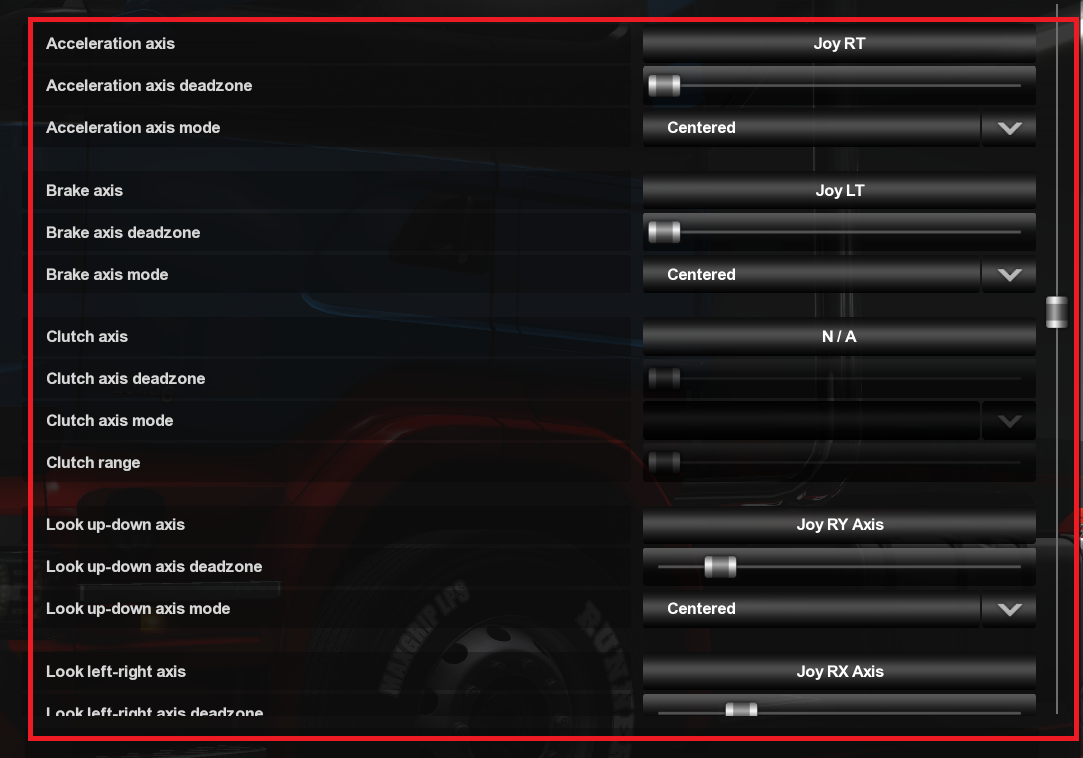Click the Look left-right axis deadzone slider handle
Screen dimensions: 1083x758
click(741, 710)
